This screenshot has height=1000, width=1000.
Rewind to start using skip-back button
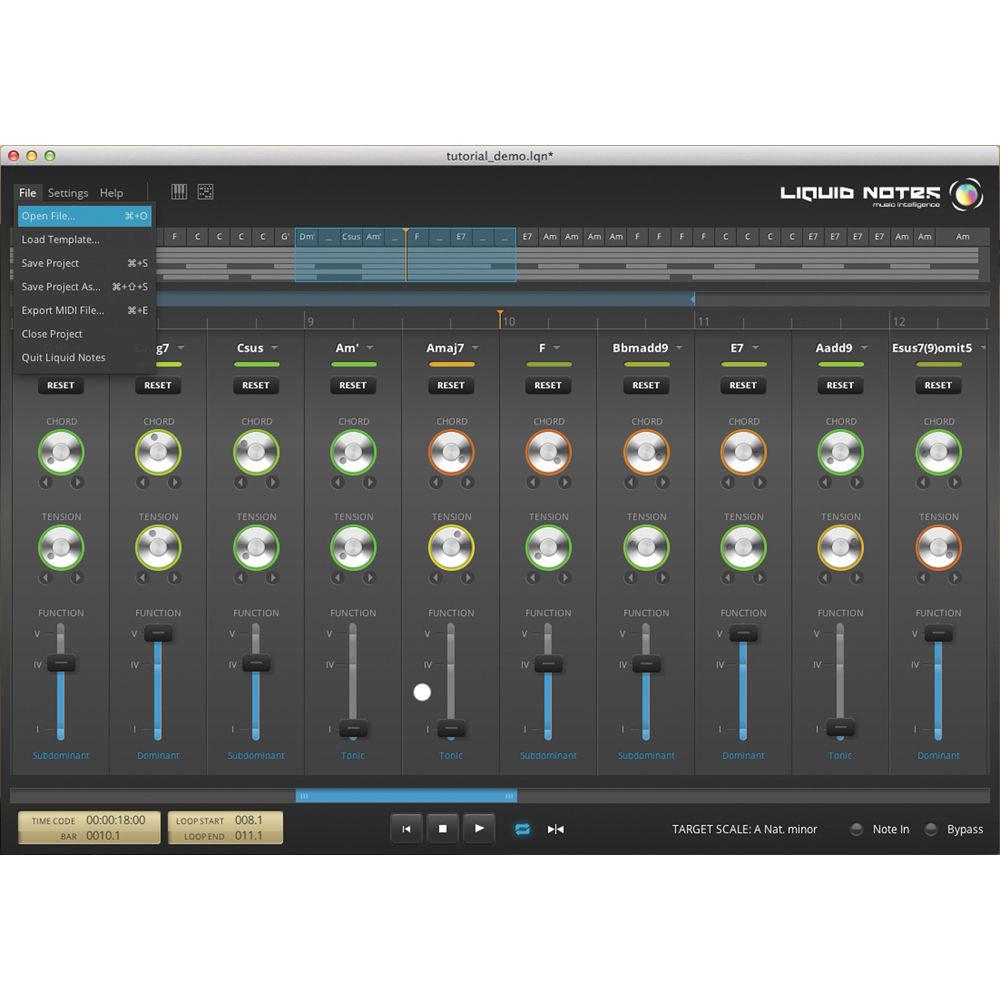point(406,828)
